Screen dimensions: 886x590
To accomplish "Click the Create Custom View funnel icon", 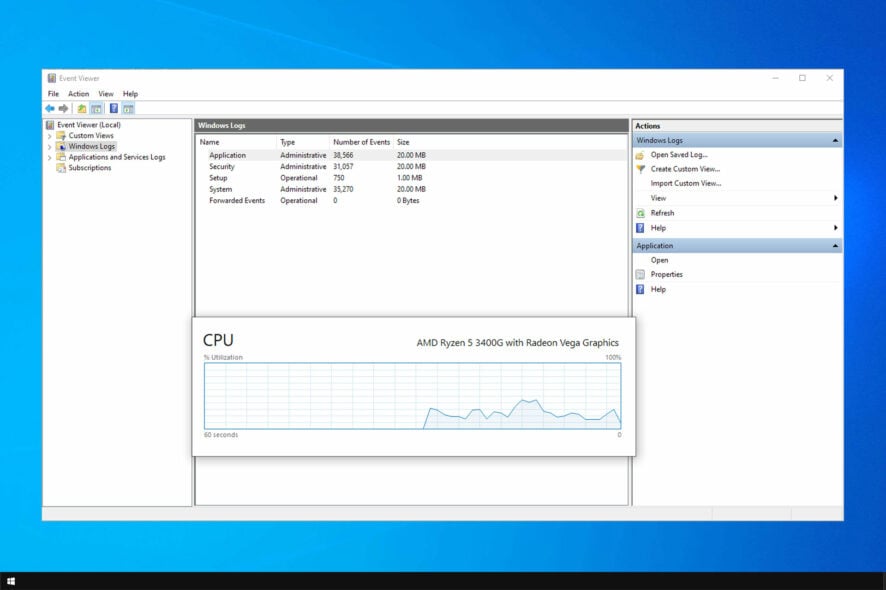I will click(640, 169).
